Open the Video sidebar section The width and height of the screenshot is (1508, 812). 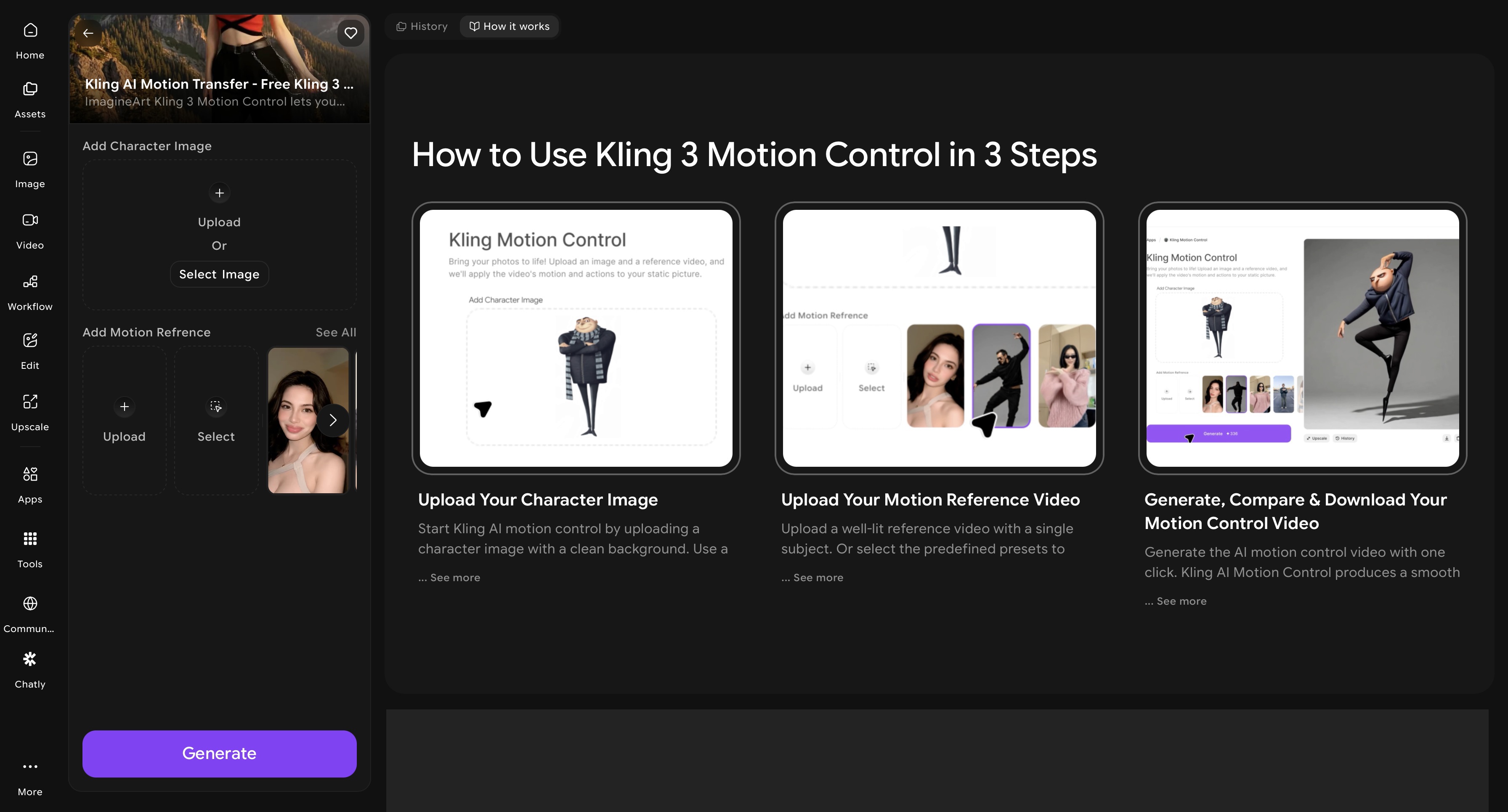30,230
